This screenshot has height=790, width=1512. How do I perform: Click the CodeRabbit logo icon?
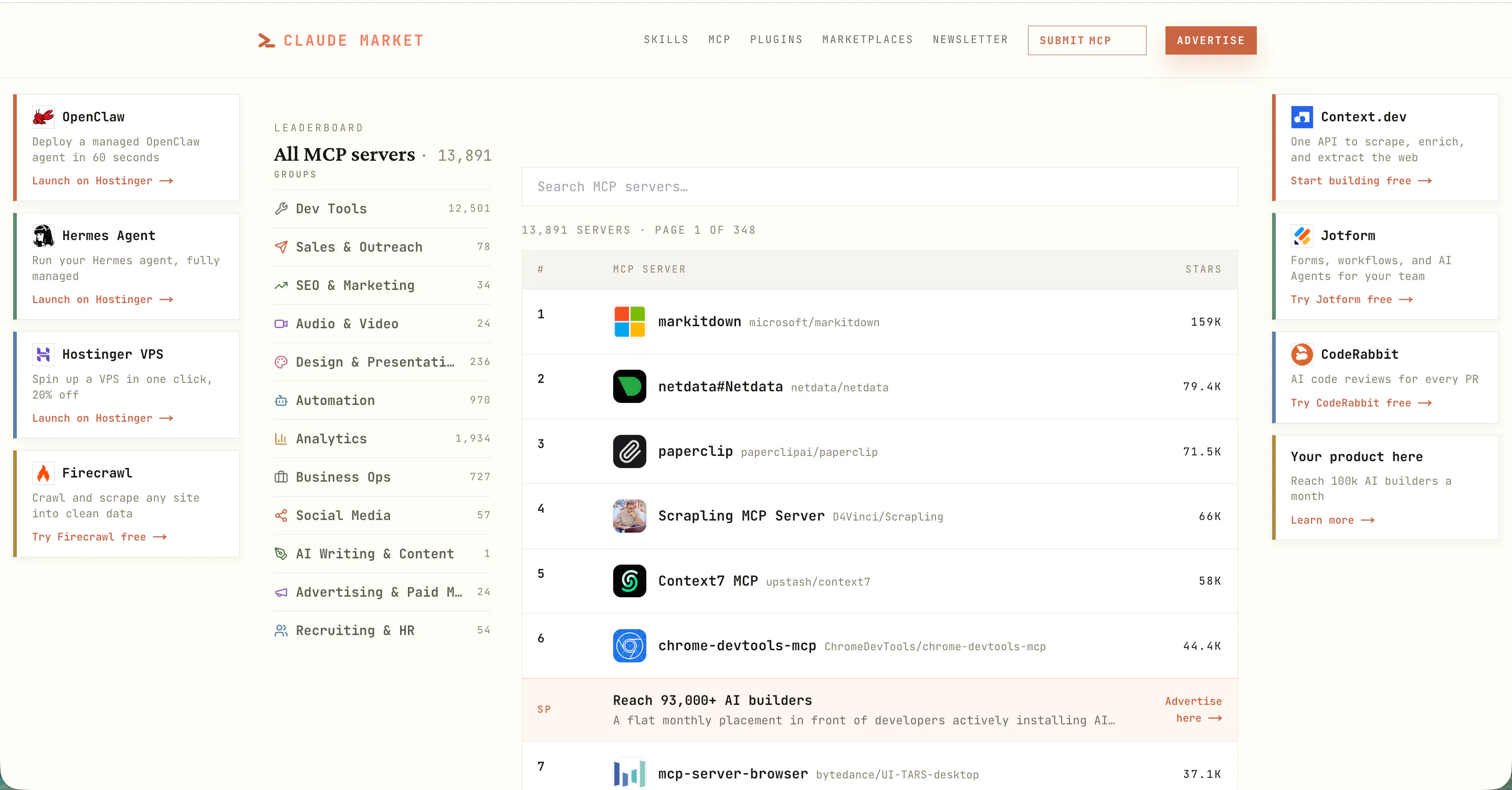(1302, 354)
